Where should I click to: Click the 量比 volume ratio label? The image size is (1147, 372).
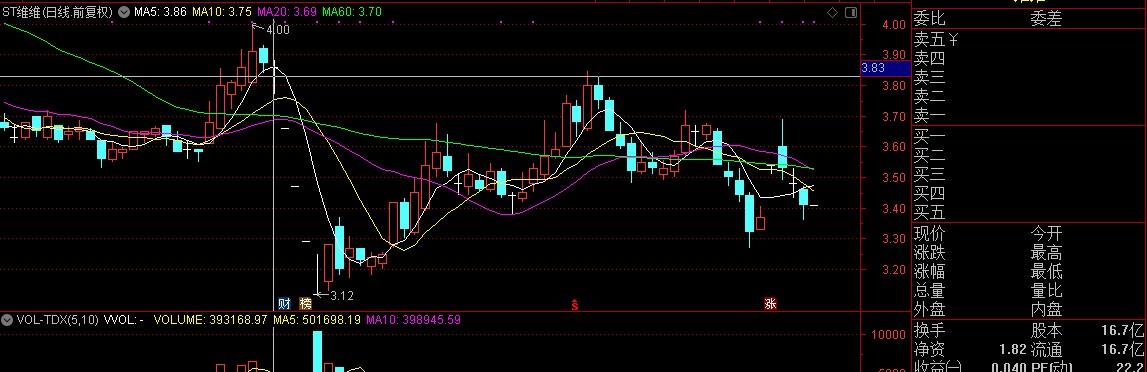coord(1046,291)
